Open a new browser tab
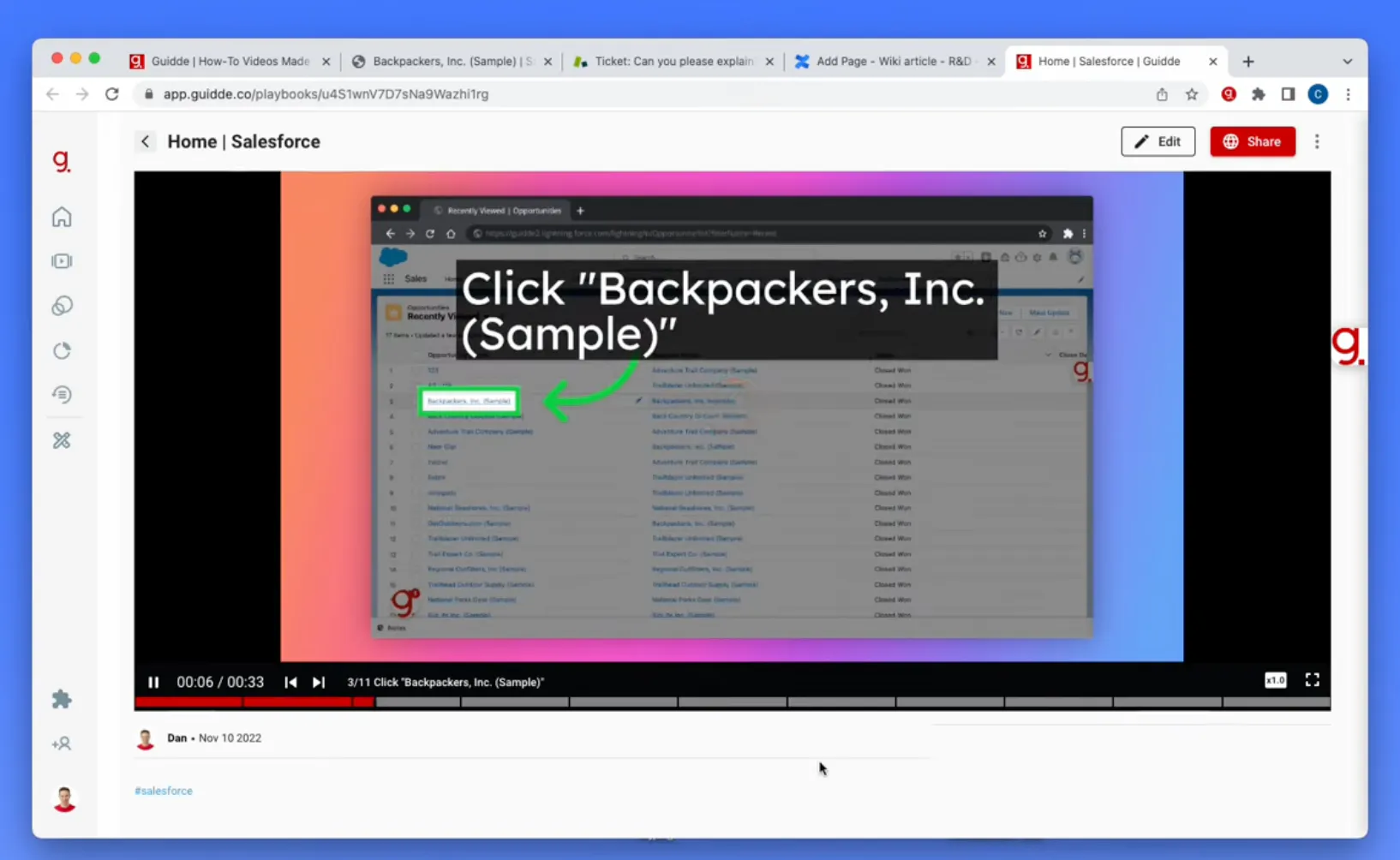The height and width of the screenshot is (860, 1400). tap(1248, 62)
